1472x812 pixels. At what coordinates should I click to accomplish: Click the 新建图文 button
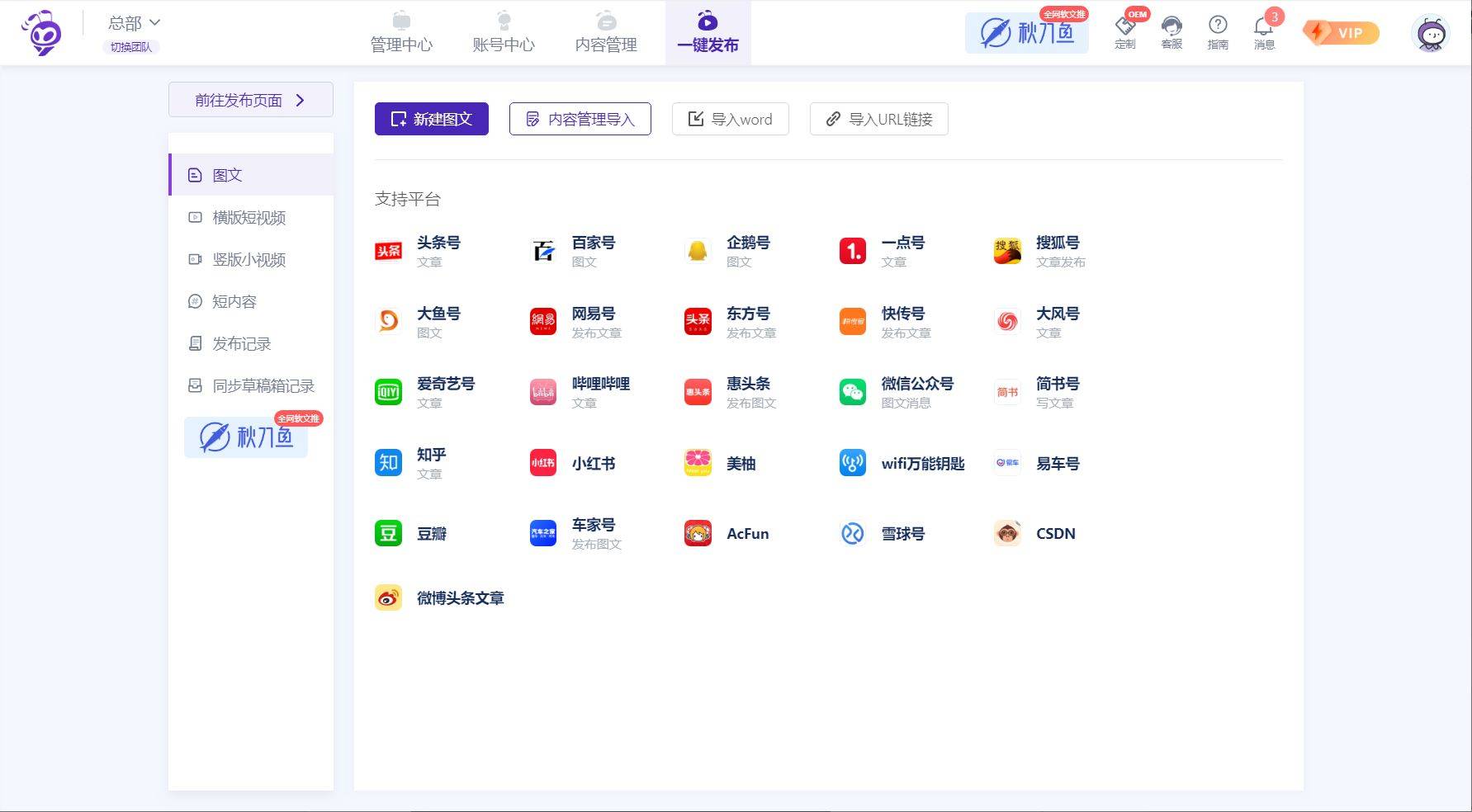[432, 119]
